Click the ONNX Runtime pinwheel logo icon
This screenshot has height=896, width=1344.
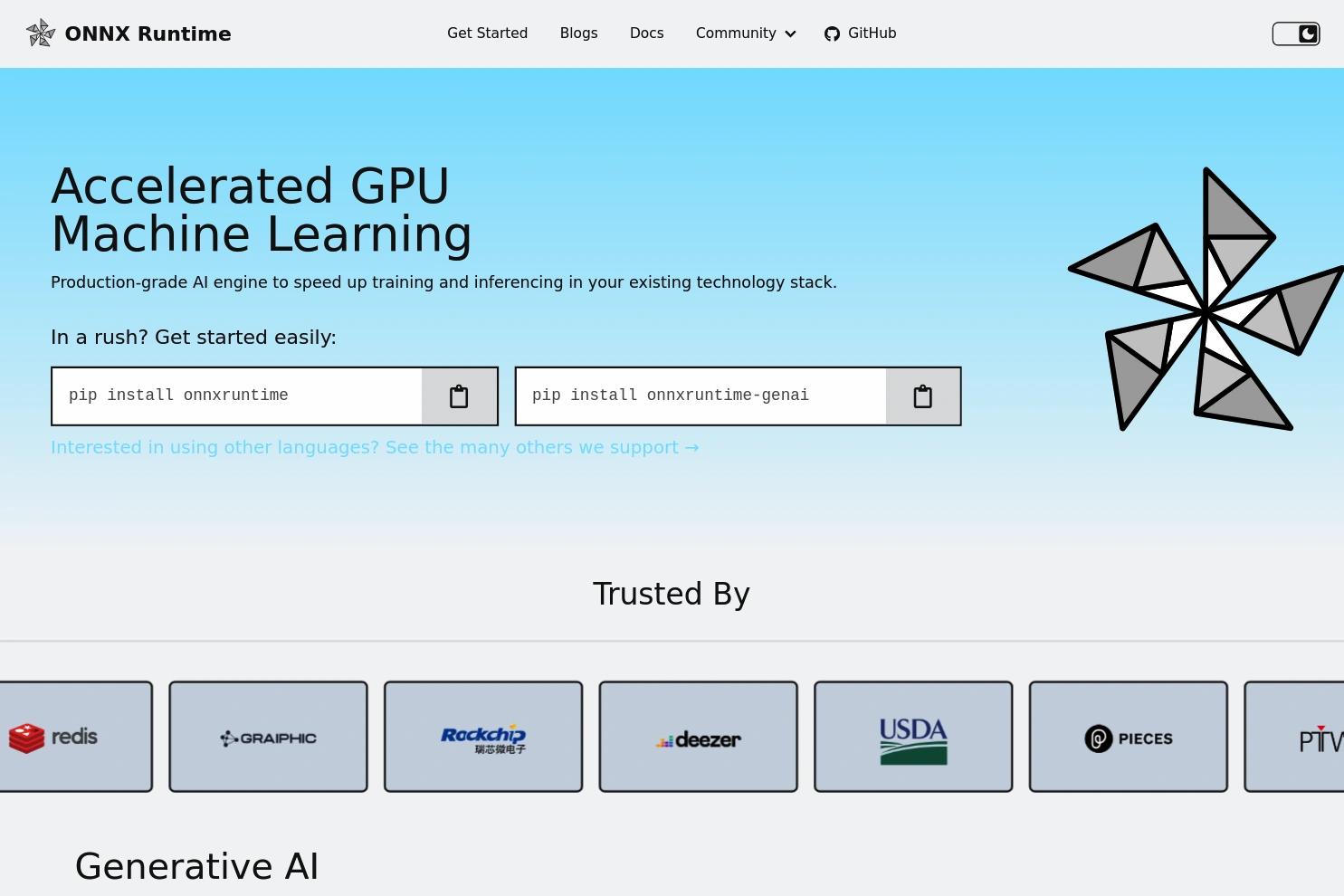coord(41,33)
